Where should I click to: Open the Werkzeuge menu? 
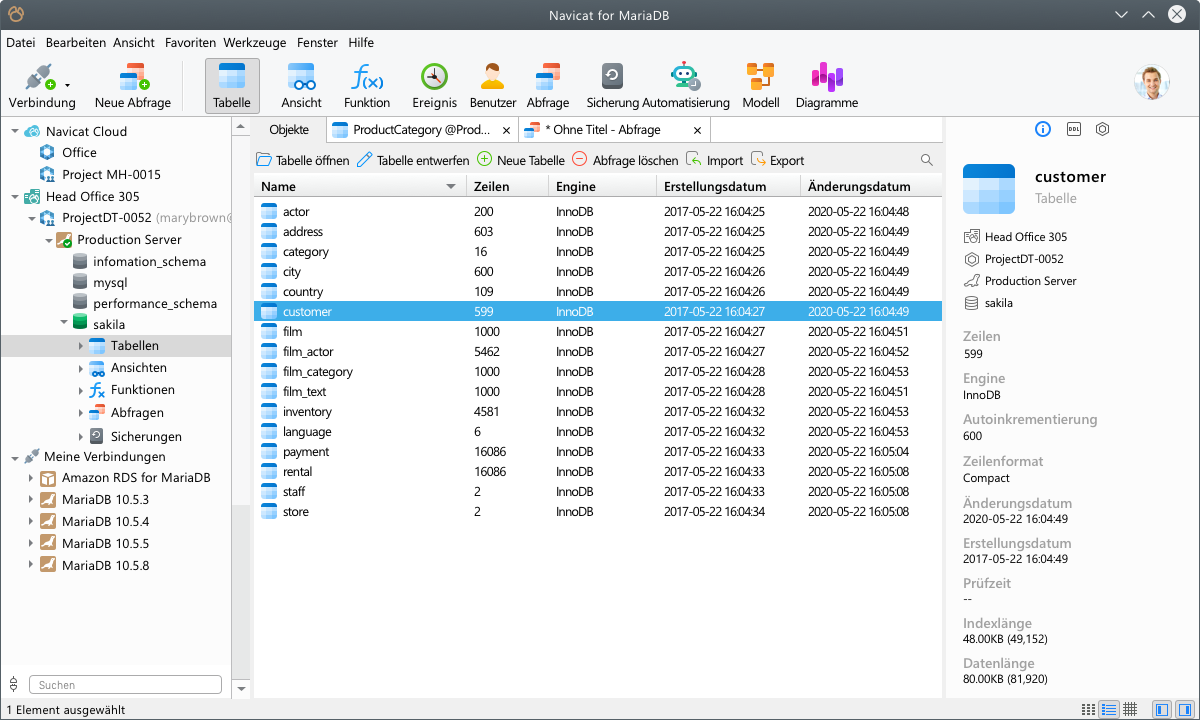point(255,43)
